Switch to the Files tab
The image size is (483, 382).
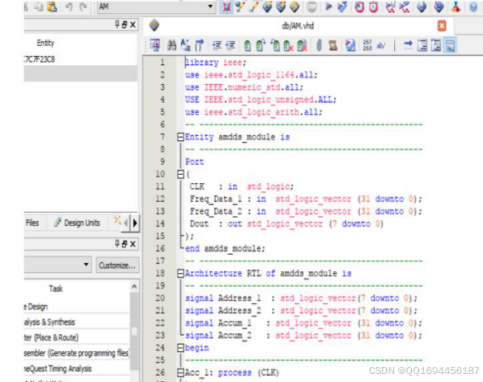(32, 223)
